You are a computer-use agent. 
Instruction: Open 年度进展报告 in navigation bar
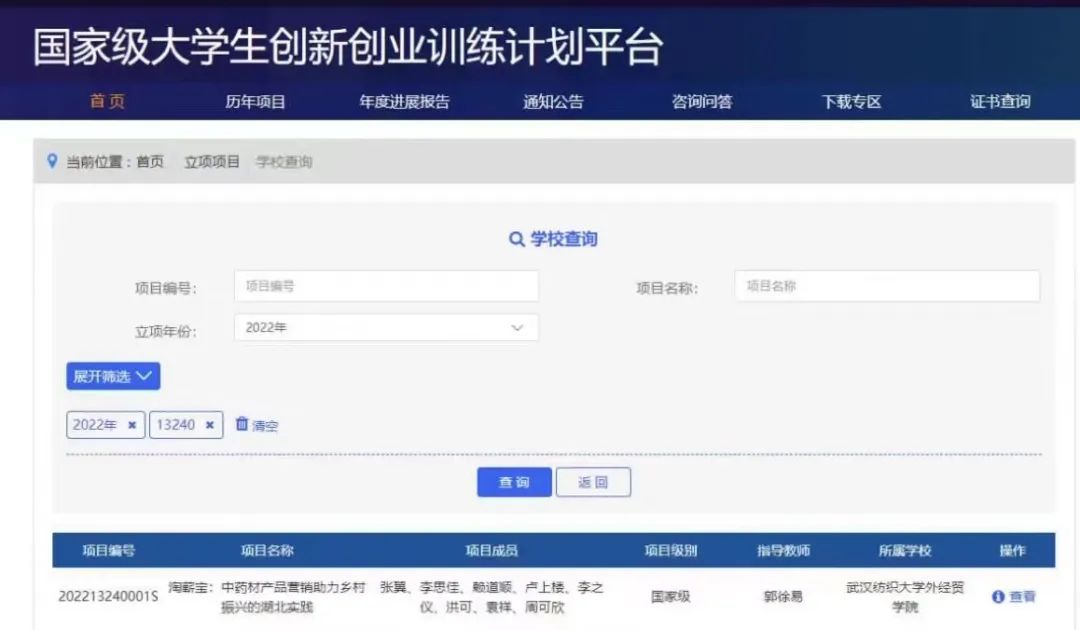point(404,102)
